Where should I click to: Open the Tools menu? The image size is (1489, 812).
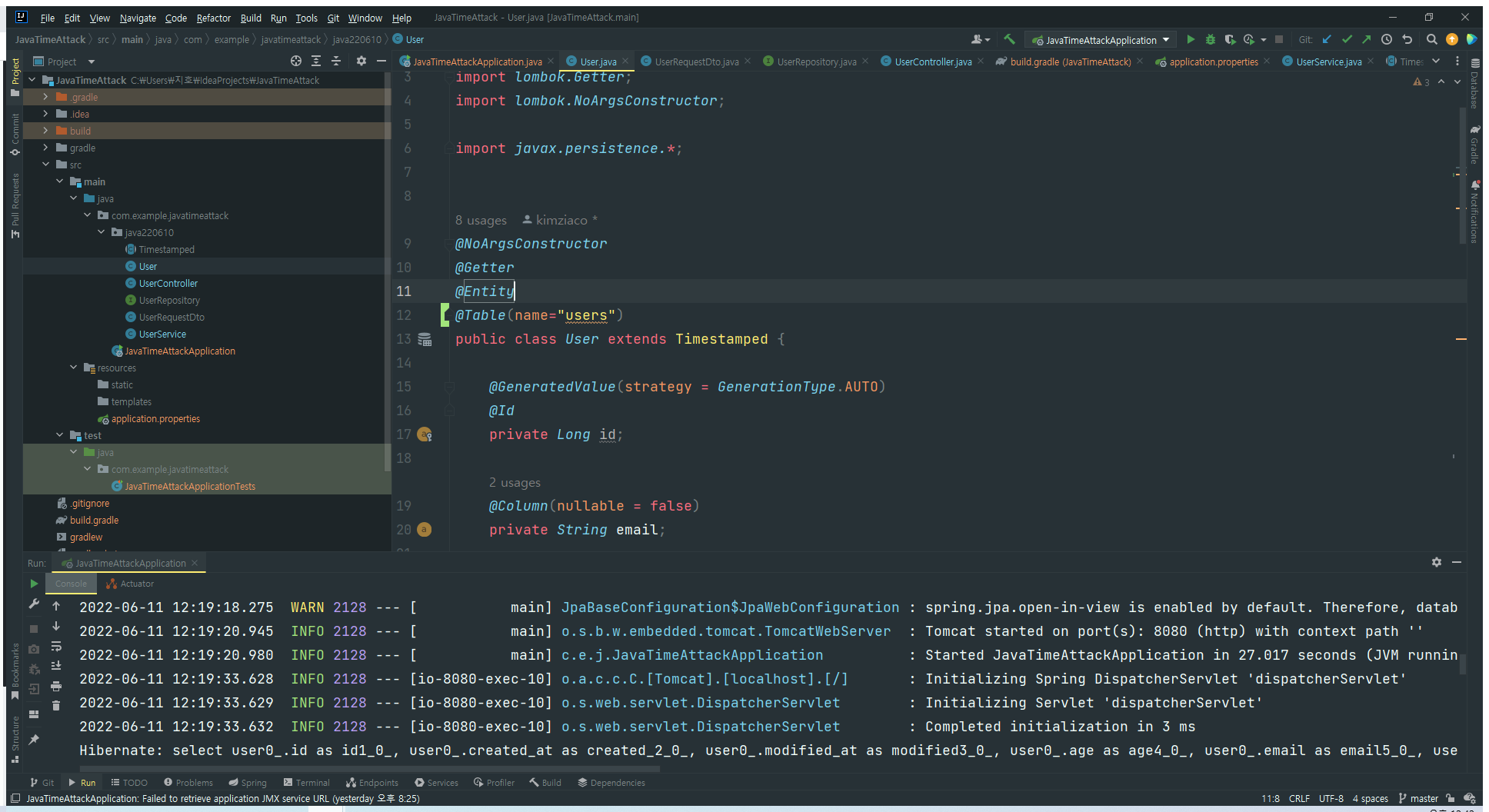coord(306,18)
